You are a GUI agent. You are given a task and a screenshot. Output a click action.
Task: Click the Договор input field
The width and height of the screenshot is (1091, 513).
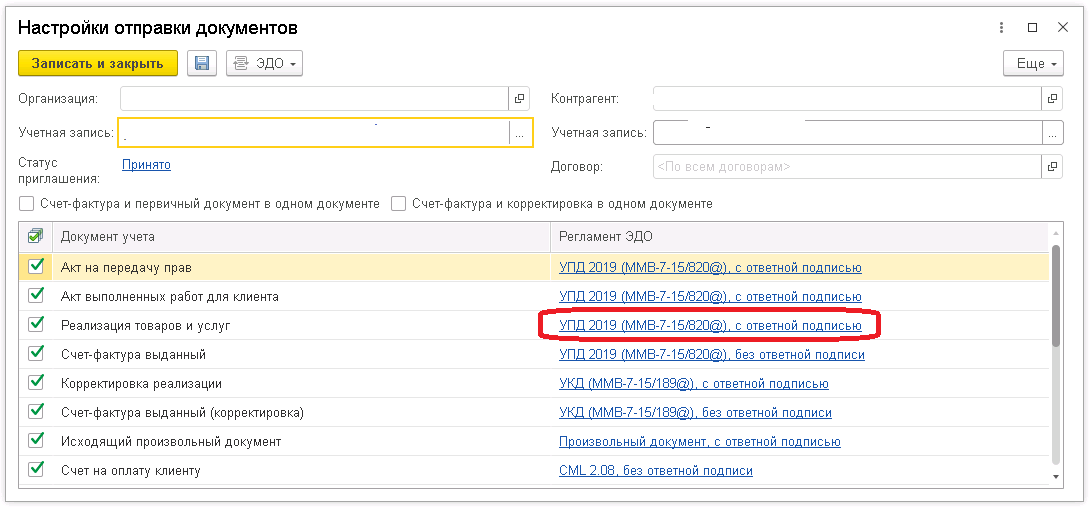pyautogui.click(x=847, y=167)
